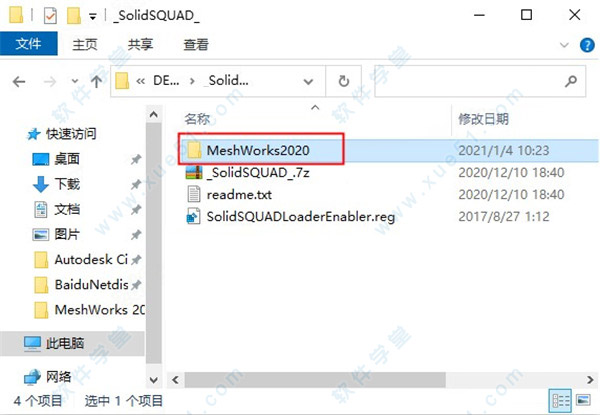
Task: Switch to details view in status bar
Action: tap(561, 401)
